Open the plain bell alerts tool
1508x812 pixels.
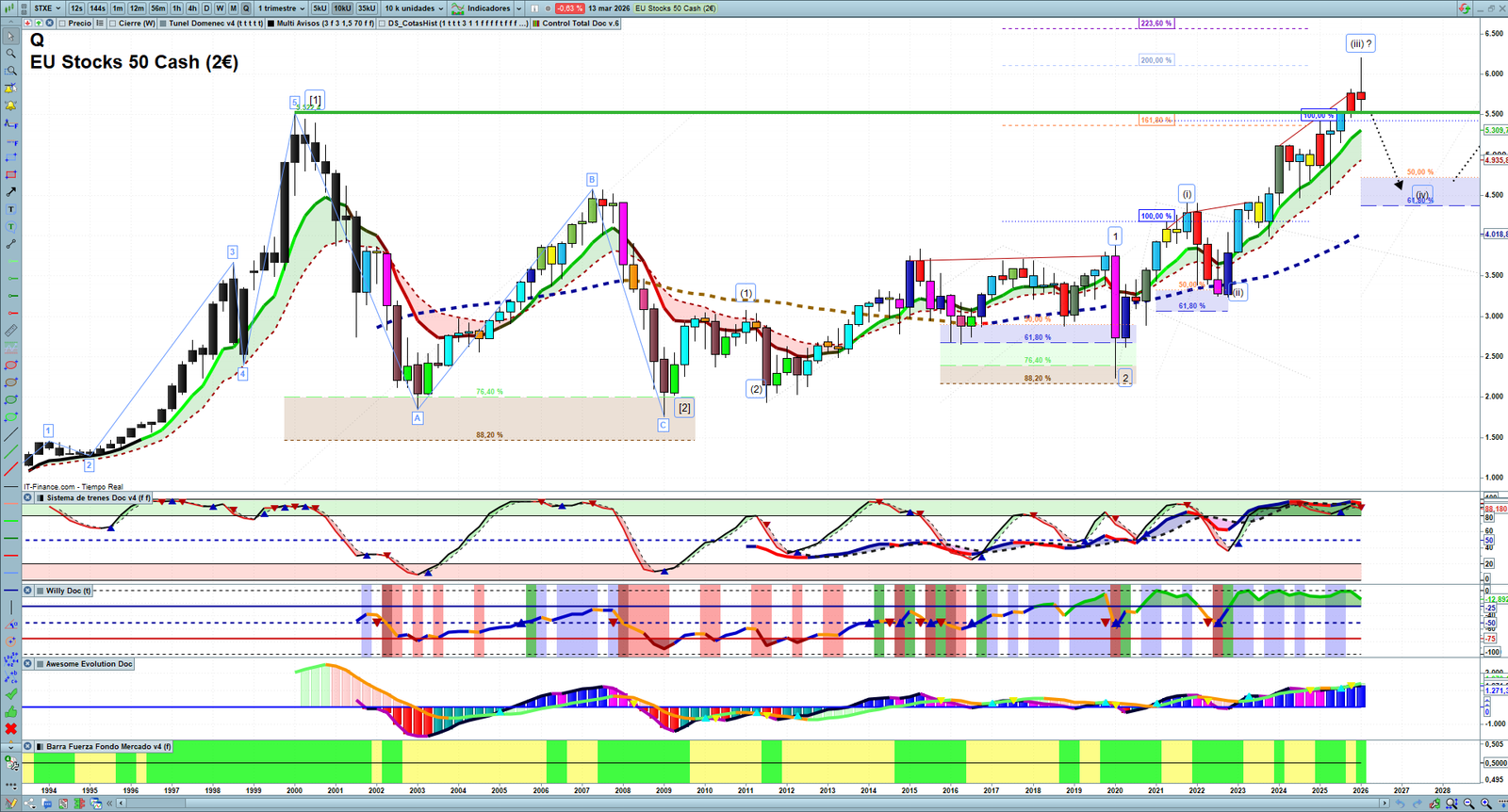[x=11, y=106]
